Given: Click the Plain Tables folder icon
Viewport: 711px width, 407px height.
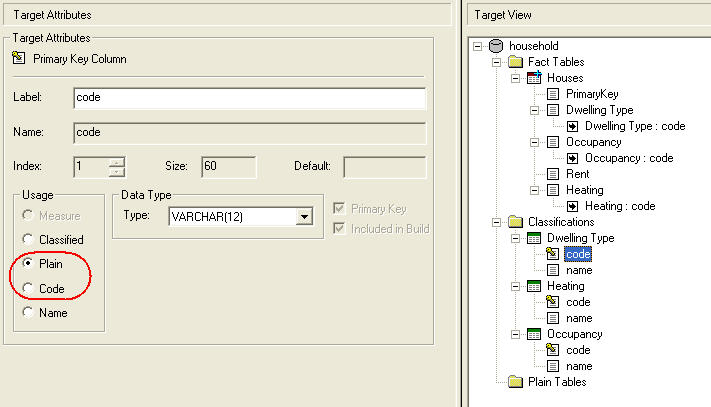Looking at the screenshot, I should [515, 382].
